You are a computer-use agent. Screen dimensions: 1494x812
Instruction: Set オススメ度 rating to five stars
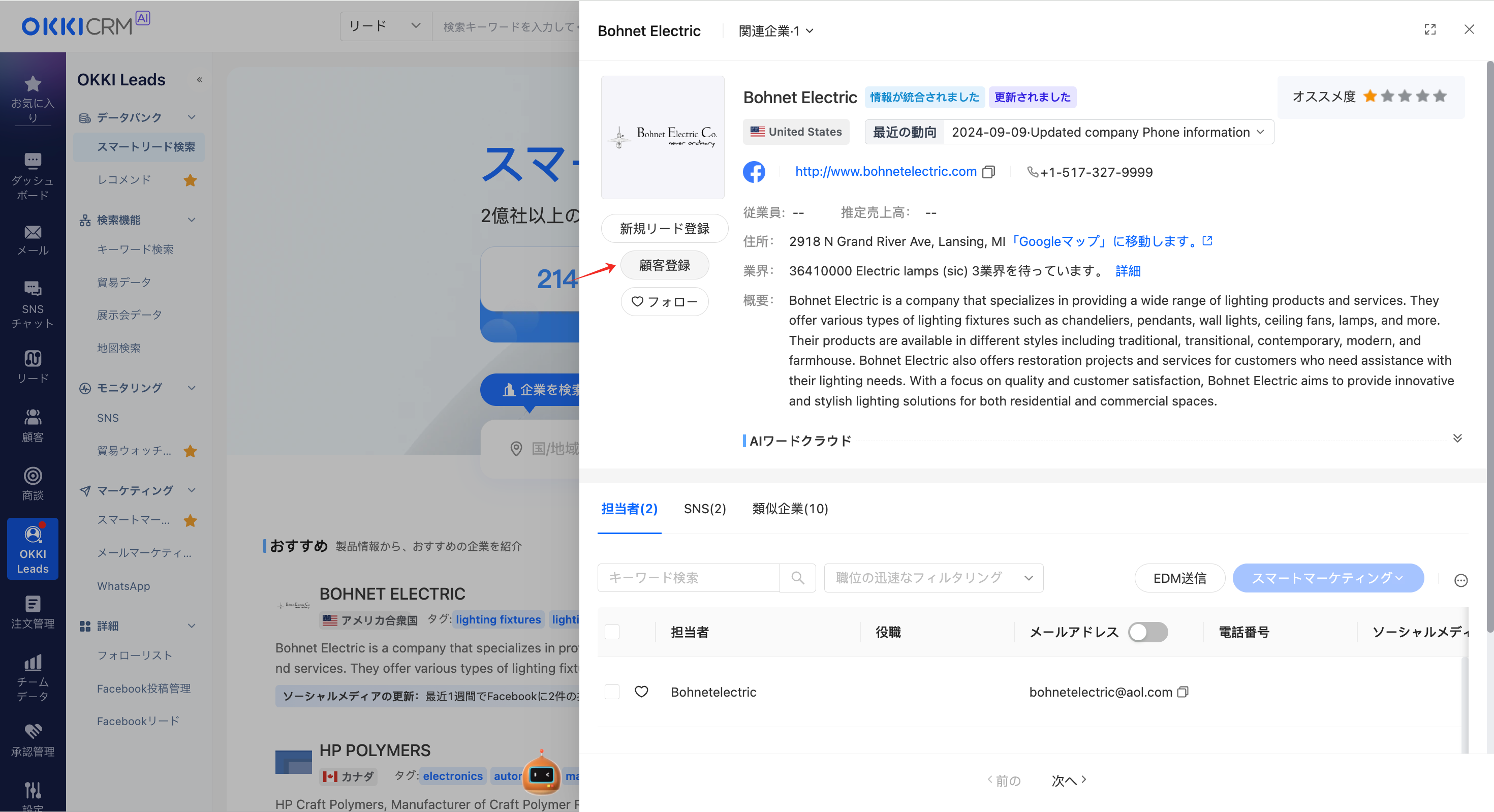pos(1440,96)
